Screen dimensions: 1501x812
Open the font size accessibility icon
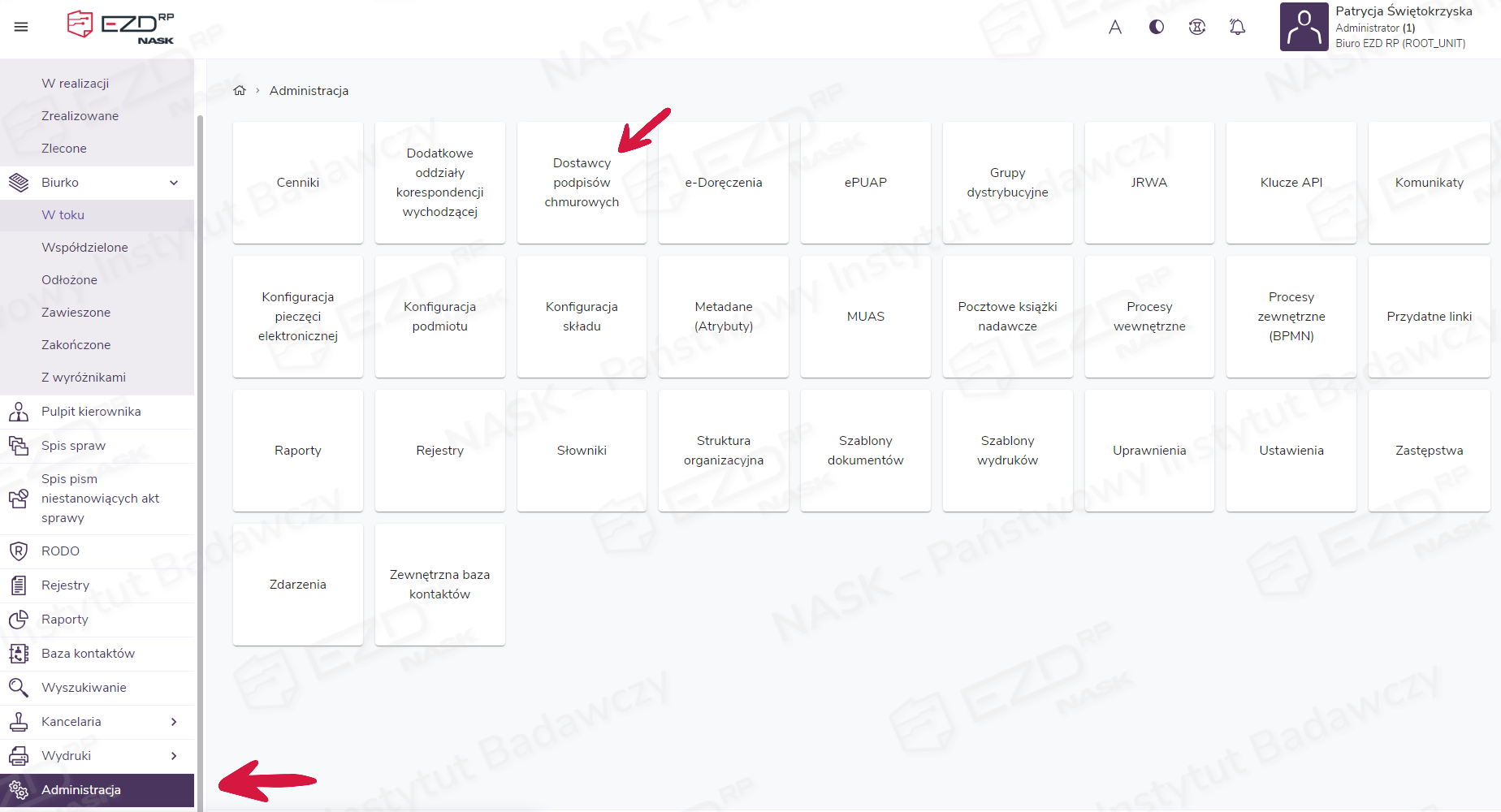pos(1115,27)
